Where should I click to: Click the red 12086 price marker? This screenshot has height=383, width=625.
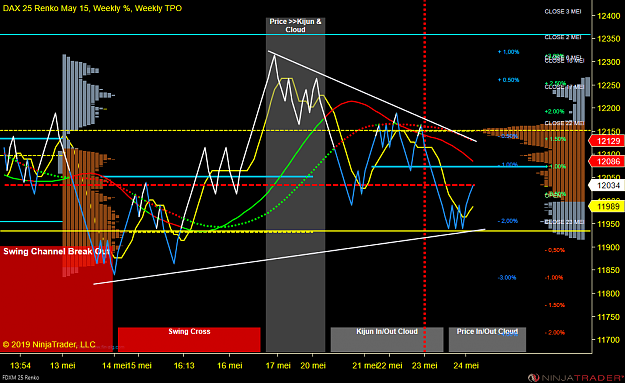click(x=607, y=161)
